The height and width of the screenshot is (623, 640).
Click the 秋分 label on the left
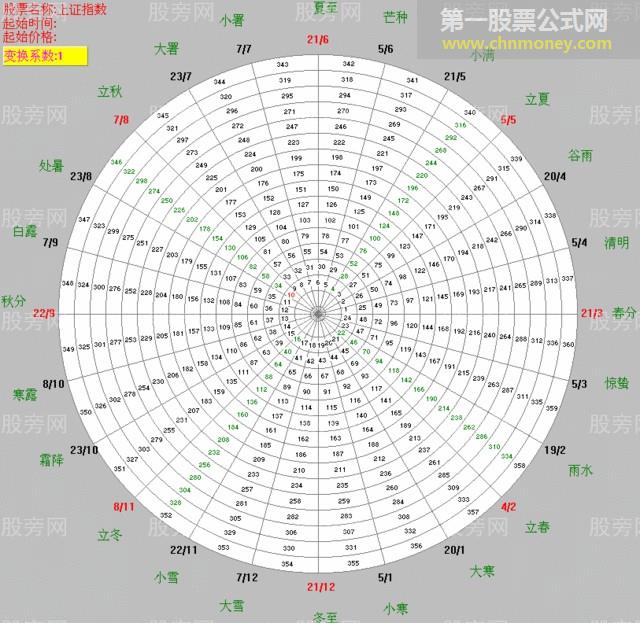tap(13, 301)
